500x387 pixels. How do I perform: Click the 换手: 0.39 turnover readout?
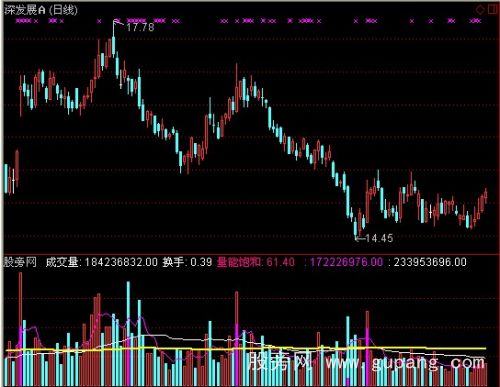(x=187, y=262)
